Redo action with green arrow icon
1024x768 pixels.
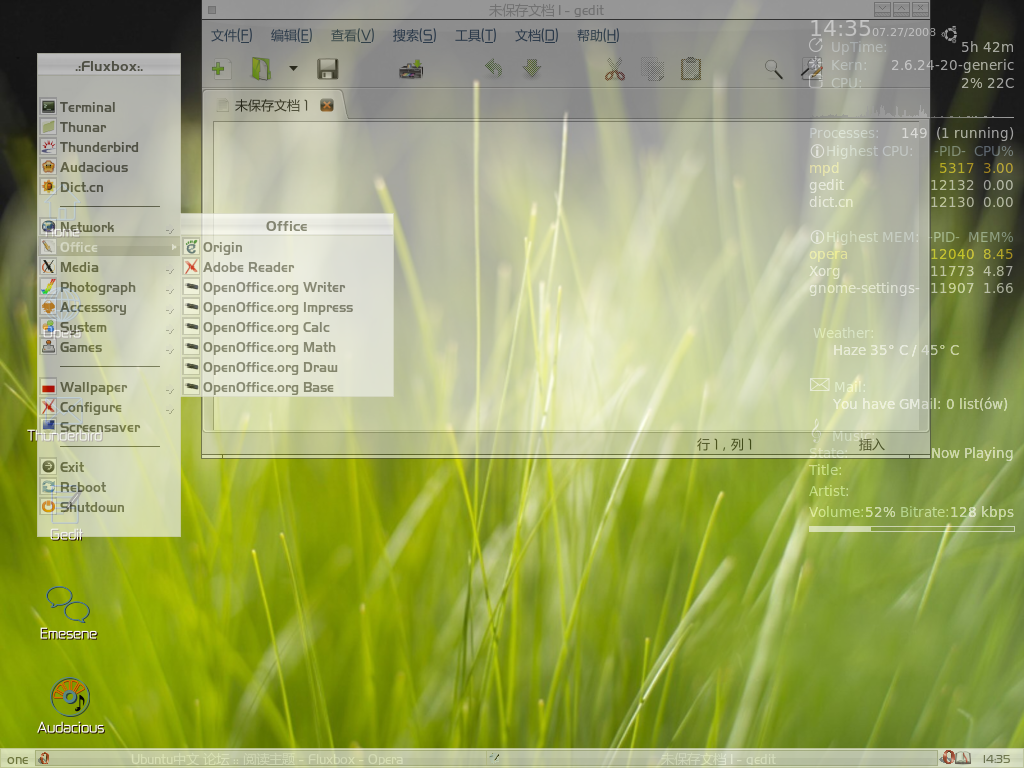pos(532,69)
